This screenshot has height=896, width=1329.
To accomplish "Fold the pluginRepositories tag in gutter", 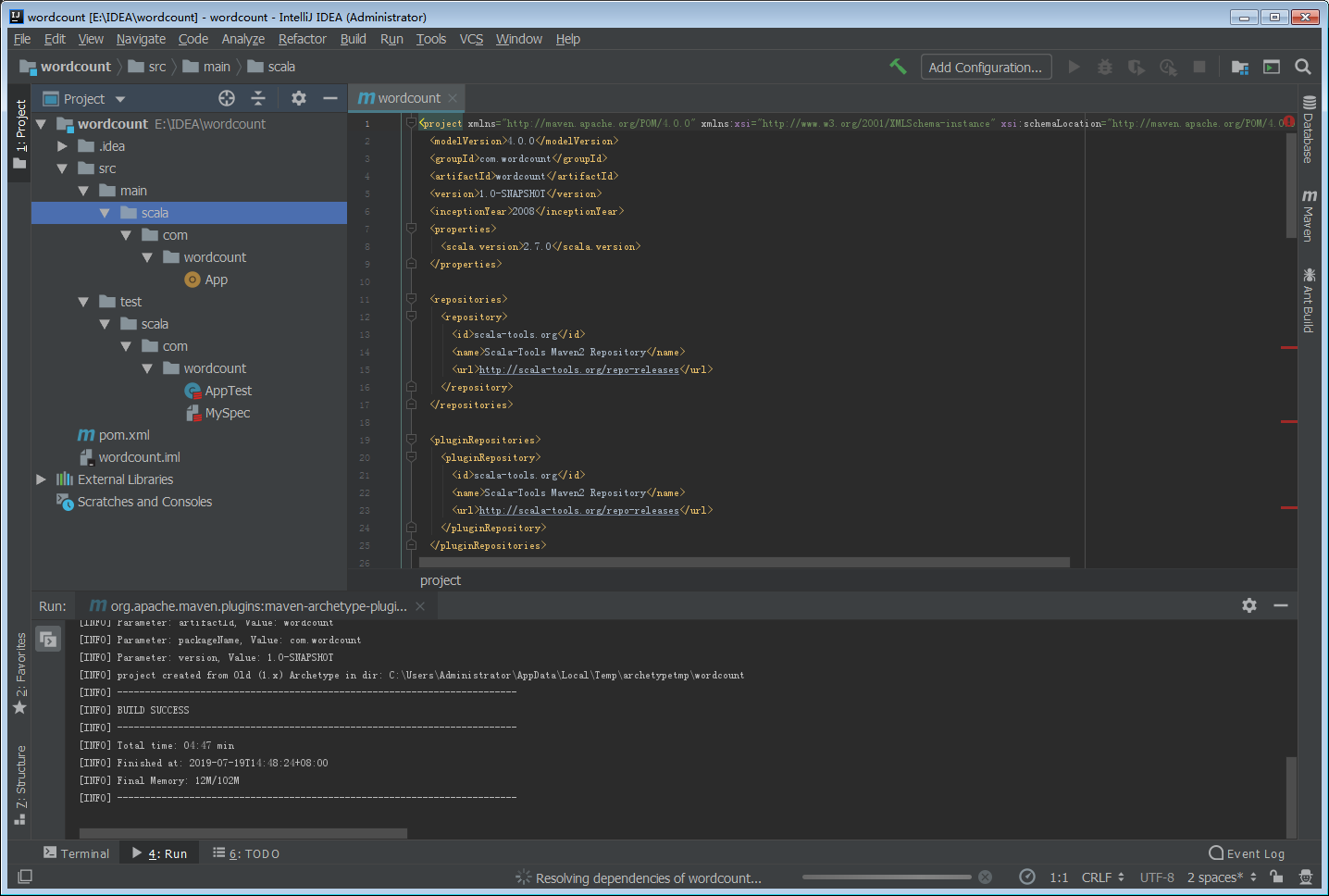I will [411, 440].
